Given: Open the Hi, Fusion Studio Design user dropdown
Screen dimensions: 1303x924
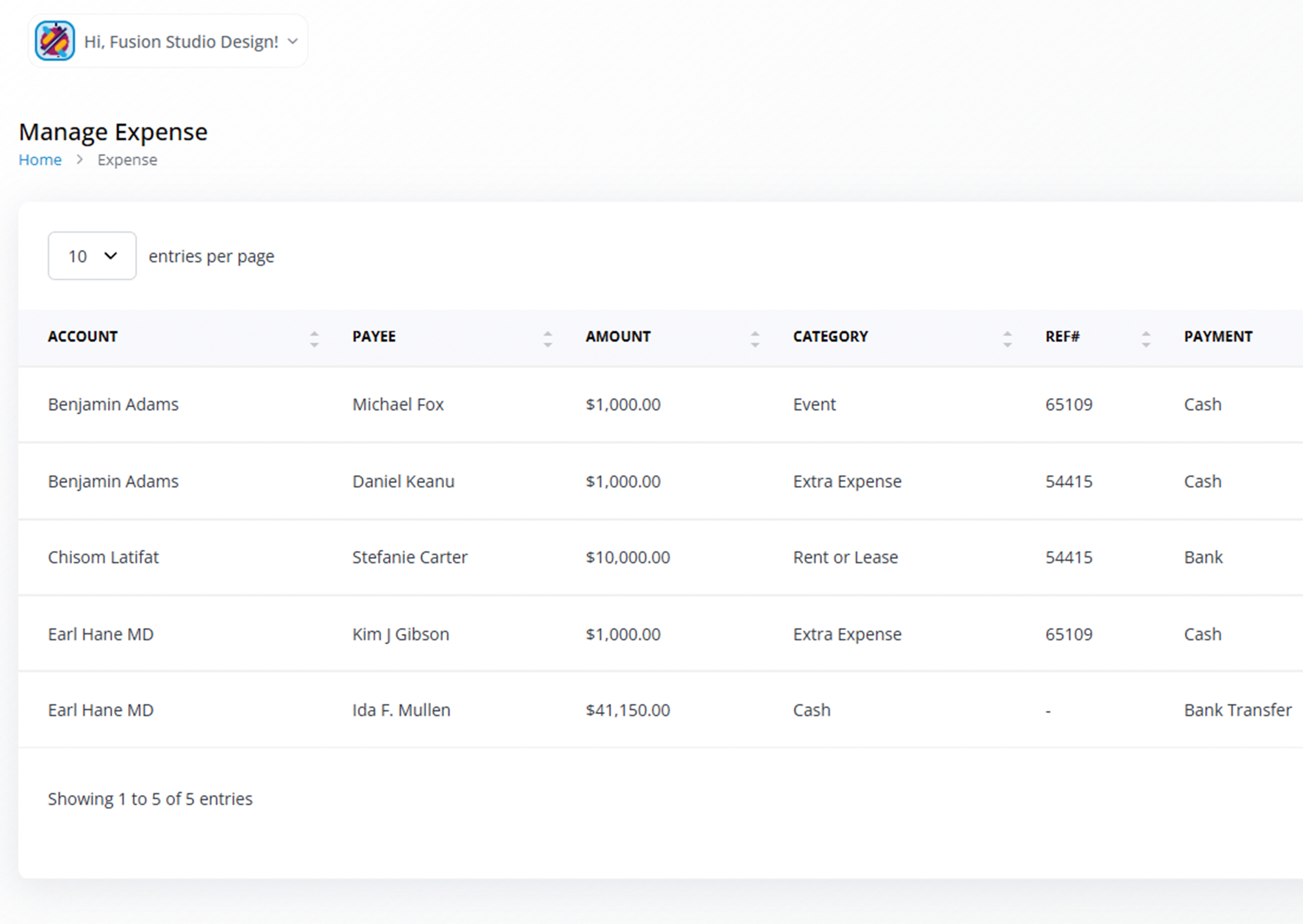Looking at the screenshot, I should [168, 41].
